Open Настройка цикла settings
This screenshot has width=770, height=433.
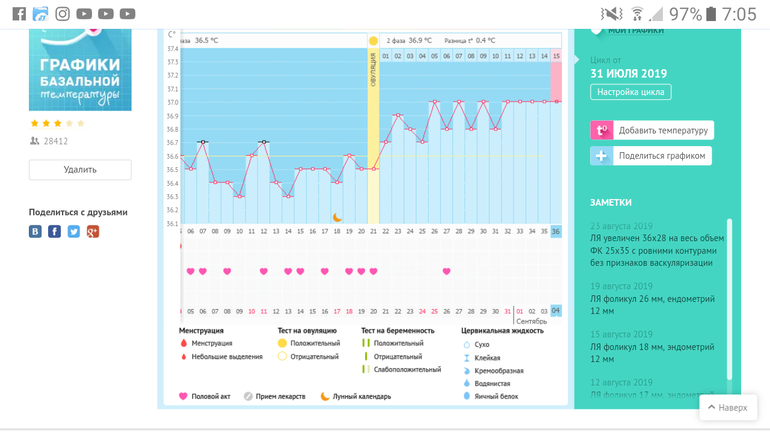630,92
